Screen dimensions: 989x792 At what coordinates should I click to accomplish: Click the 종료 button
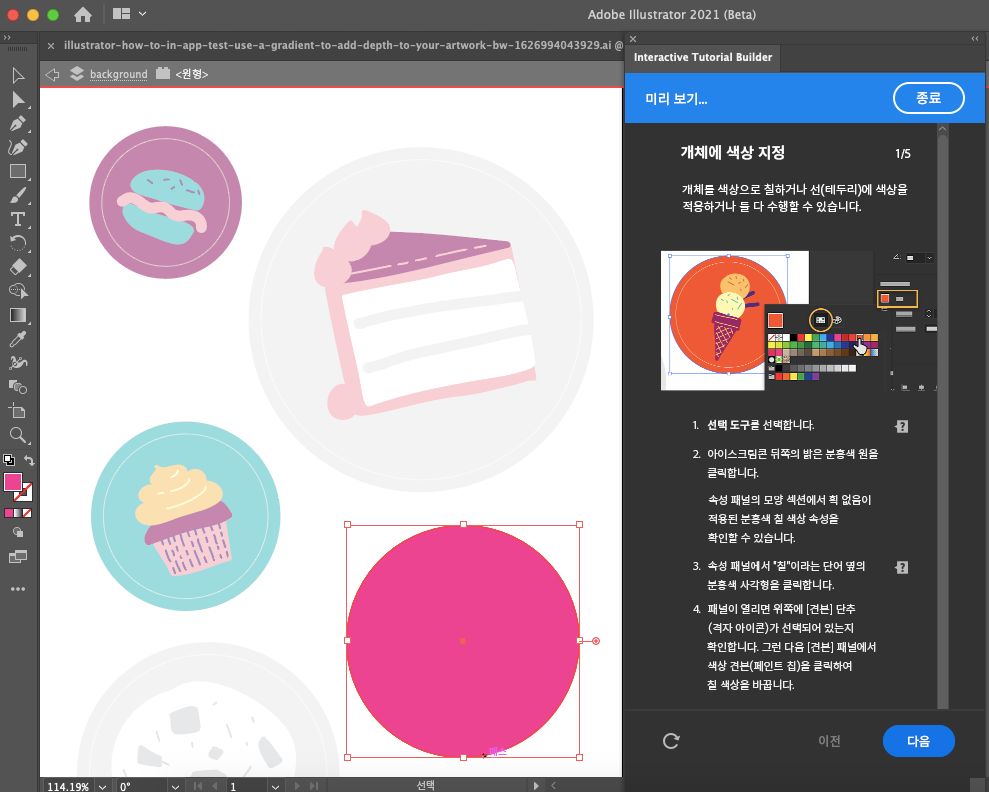point(928,98)
